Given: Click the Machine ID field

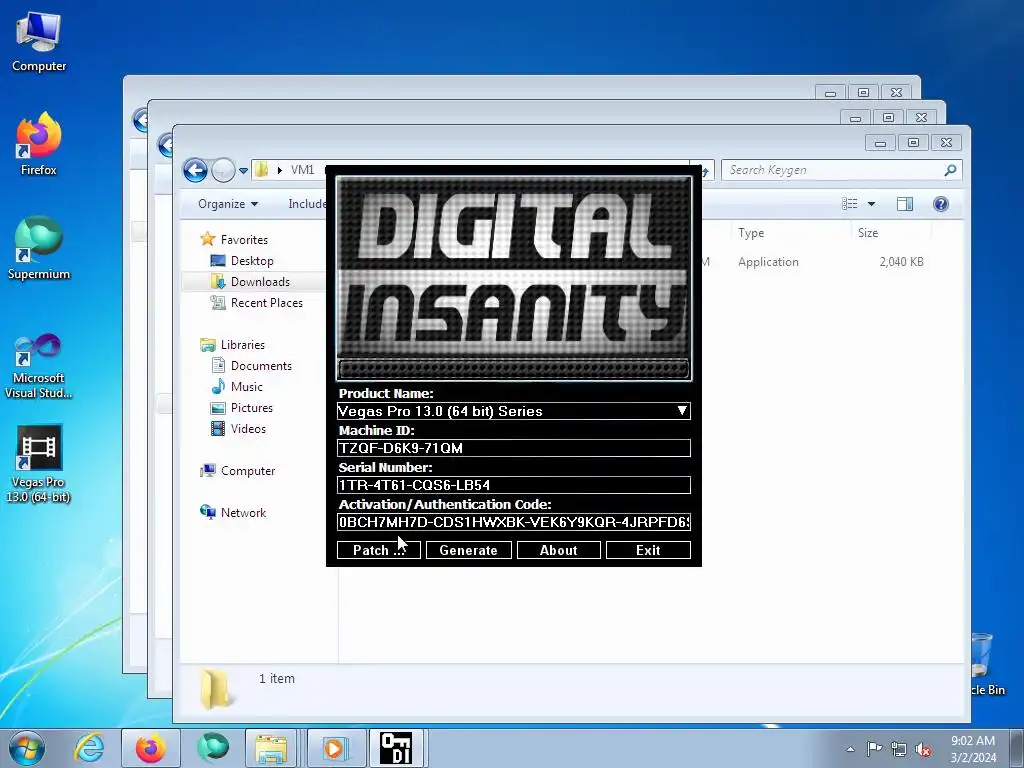Looking at the screenshot, I should (x=513, y=448).
